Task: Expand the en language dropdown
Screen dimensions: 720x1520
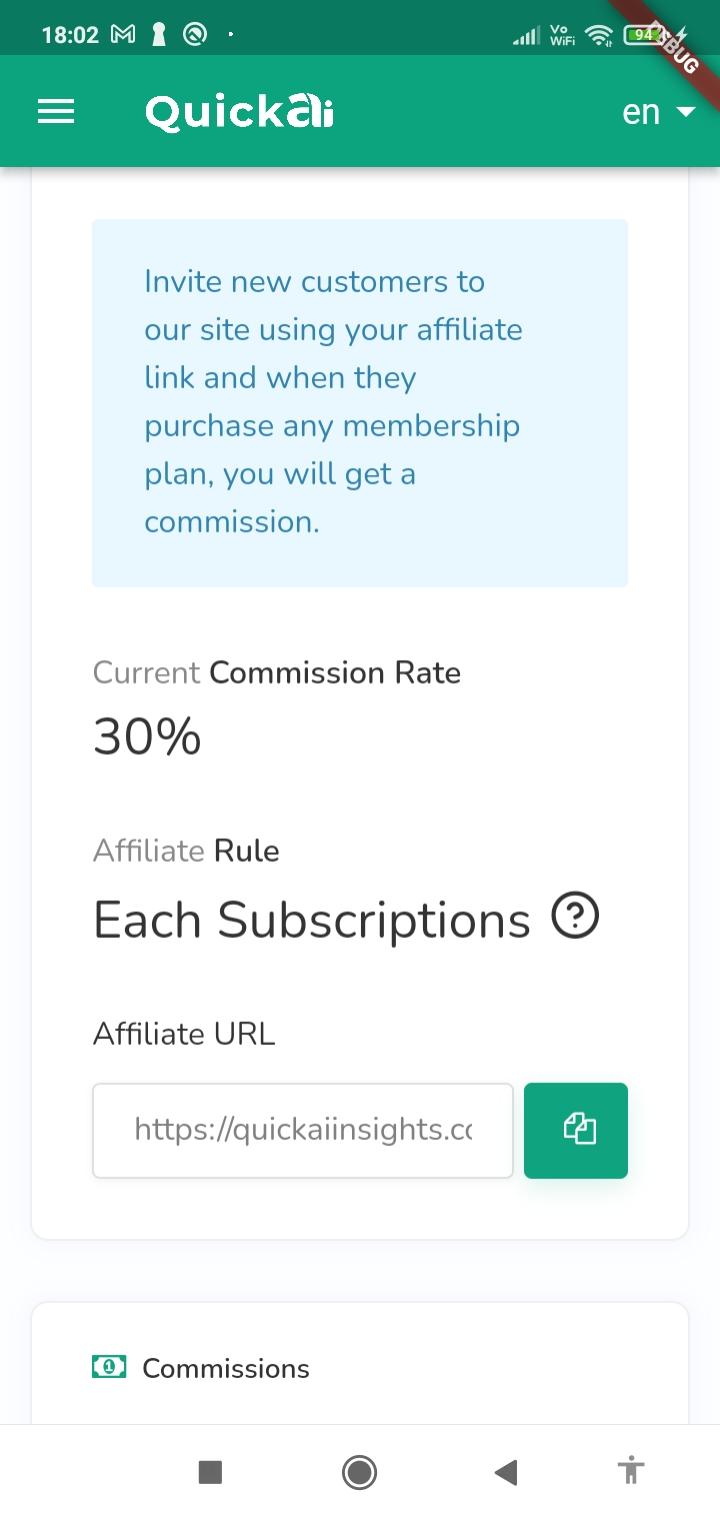Action: 658,112
